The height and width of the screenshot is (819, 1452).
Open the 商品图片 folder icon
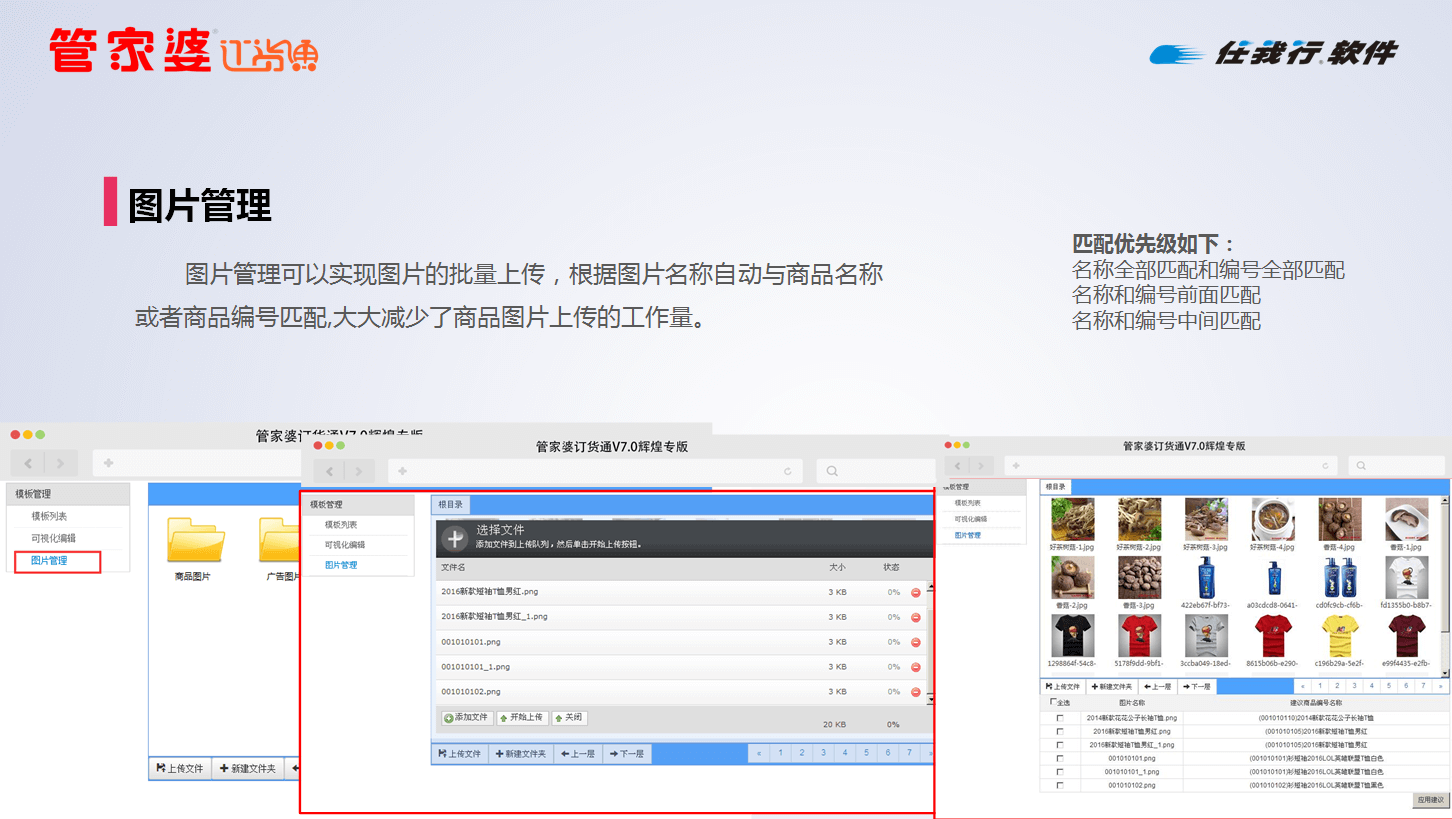(196, 541)
